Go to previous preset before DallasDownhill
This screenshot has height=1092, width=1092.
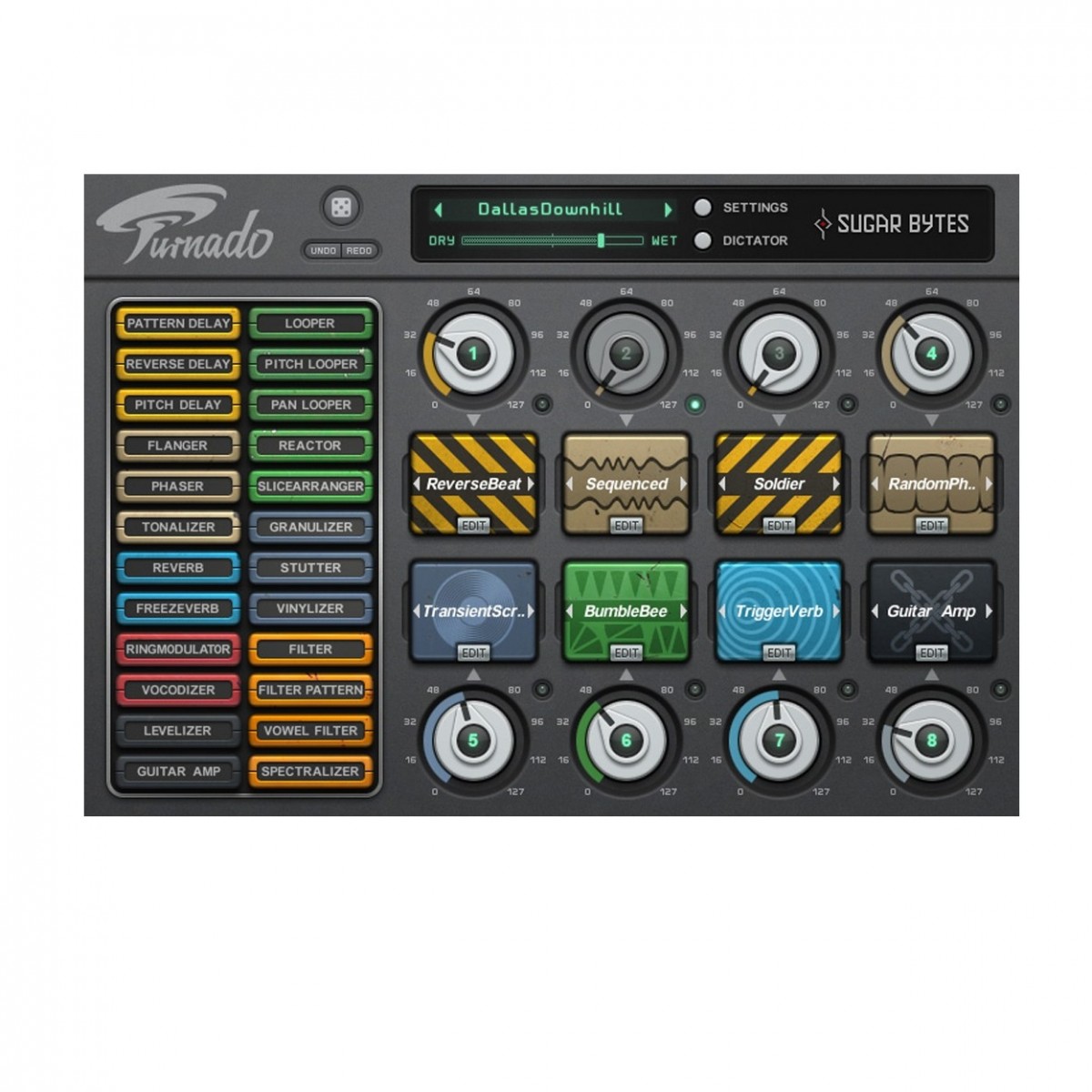[x=438, y=209]
